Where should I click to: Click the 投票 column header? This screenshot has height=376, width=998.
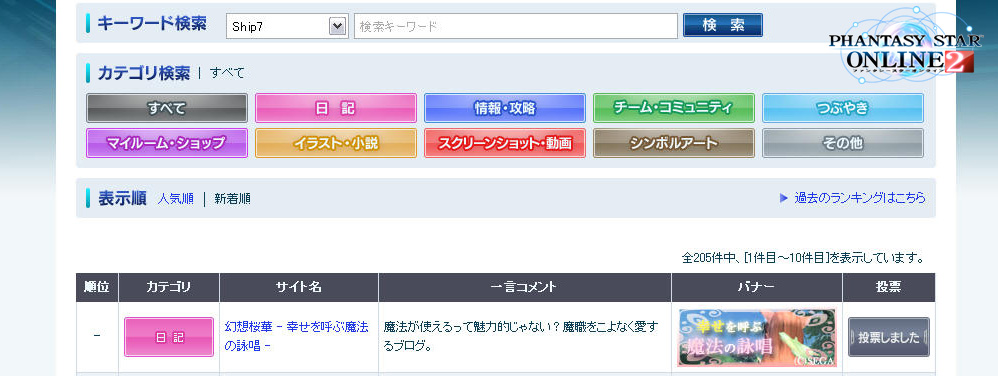pos(889,288)
